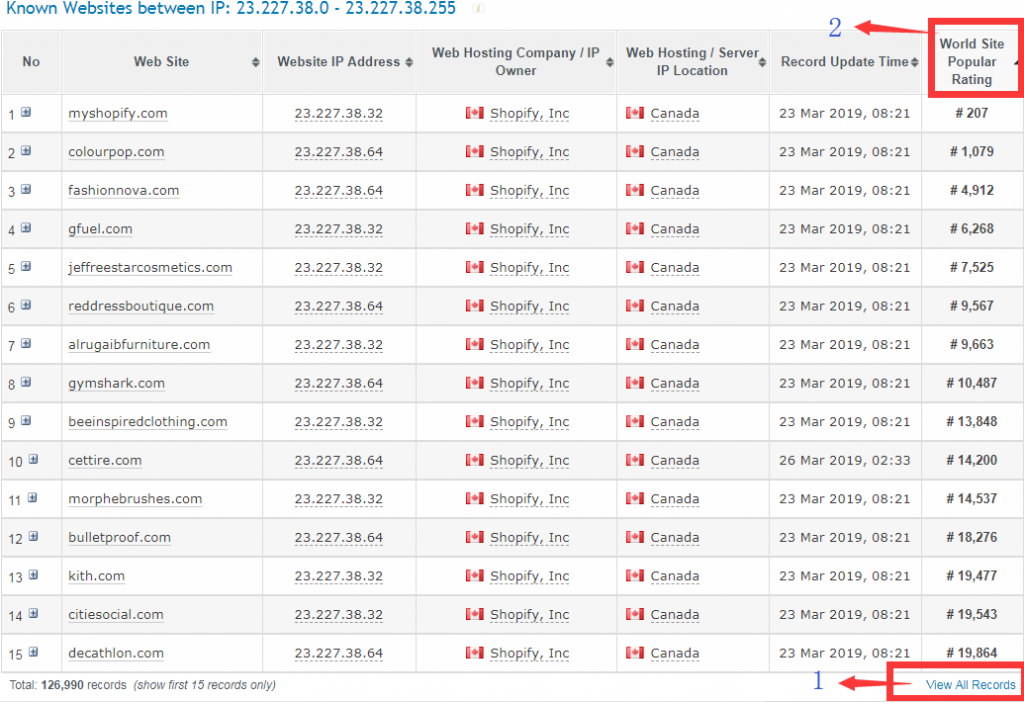
Task: Expand row 1 details for myshopify.com
Action: pos(26,112)
